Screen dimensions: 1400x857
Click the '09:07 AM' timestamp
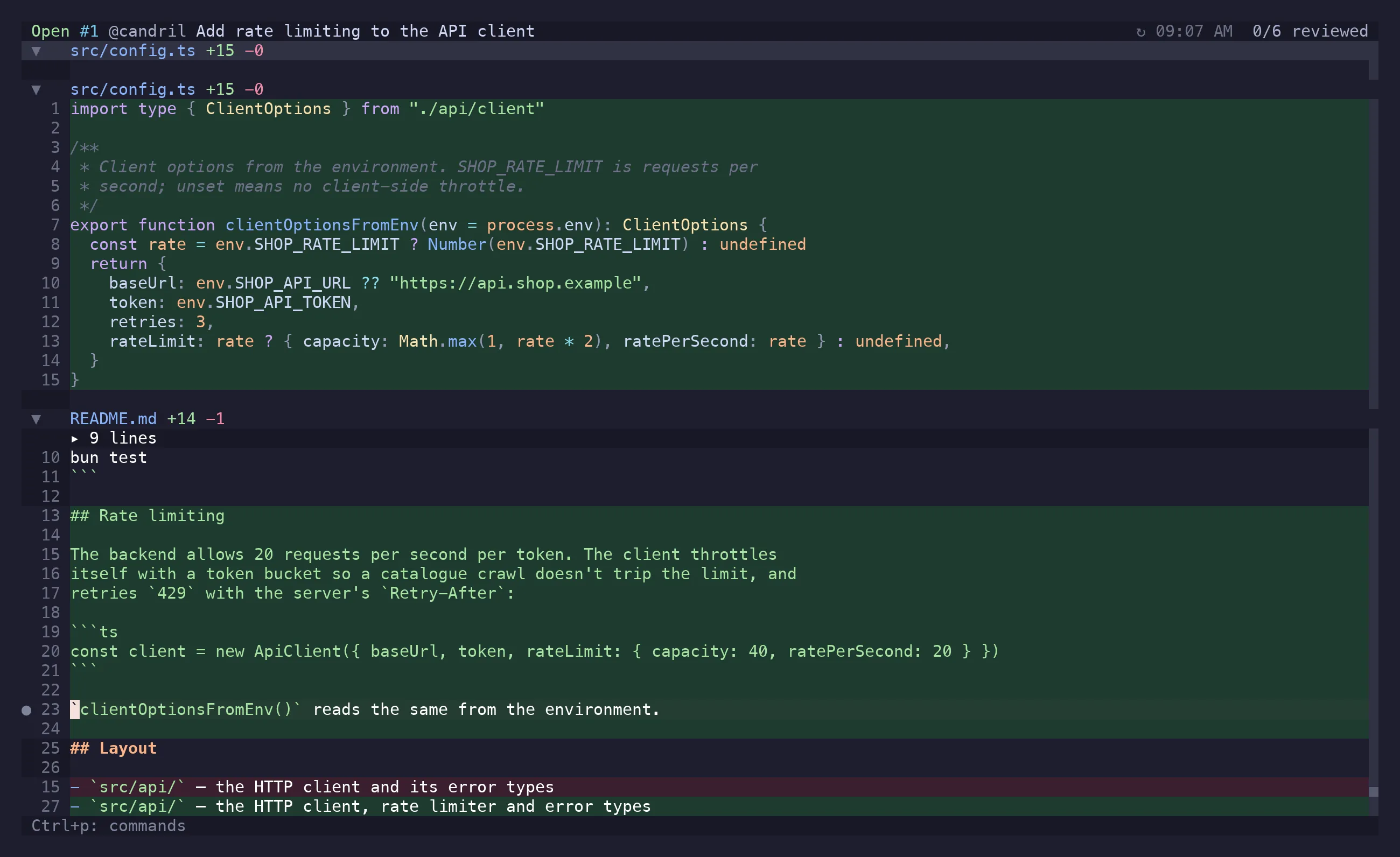point(1194,31)
